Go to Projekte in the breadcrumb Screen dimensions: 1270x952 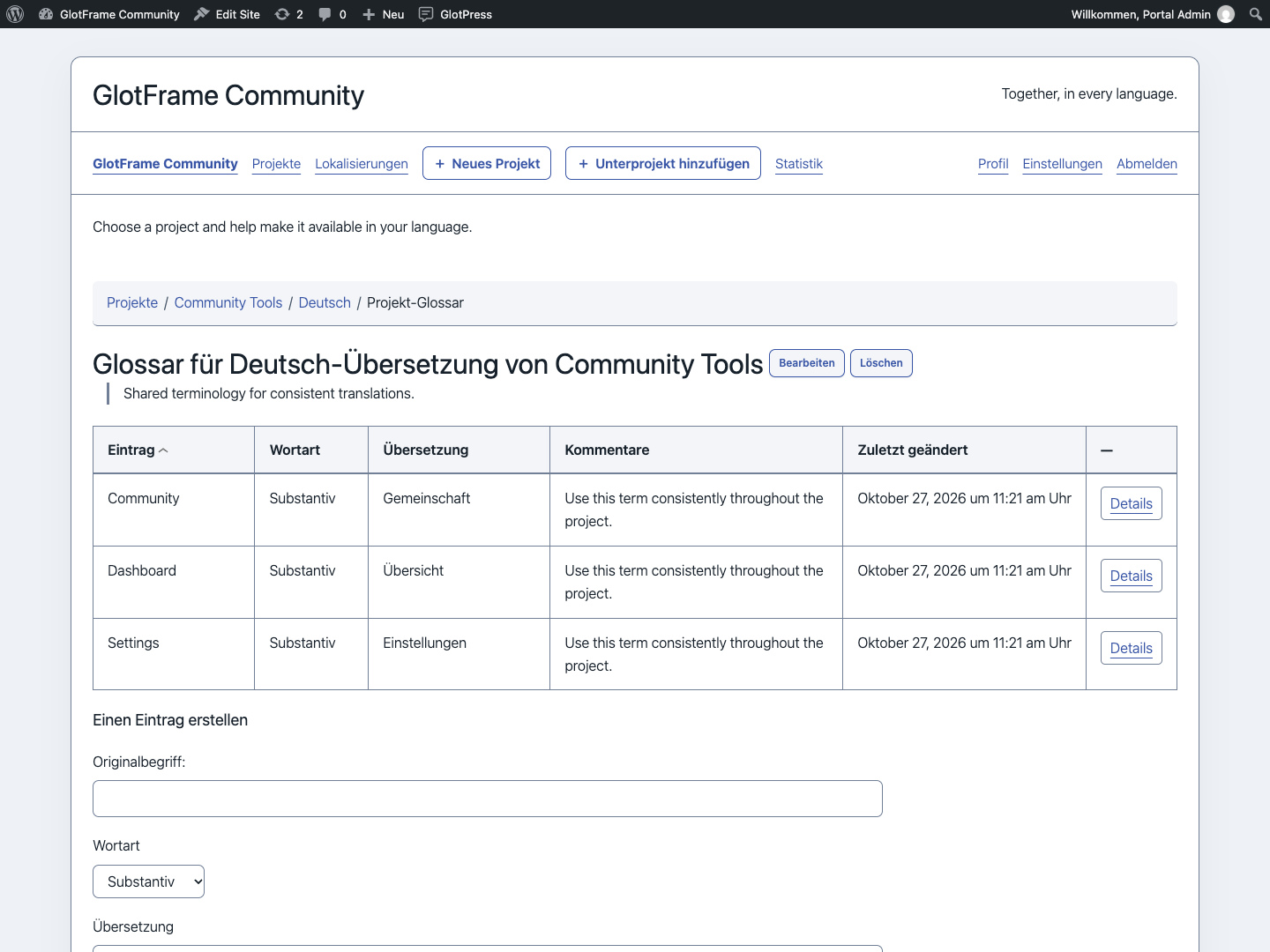point(132,302)
